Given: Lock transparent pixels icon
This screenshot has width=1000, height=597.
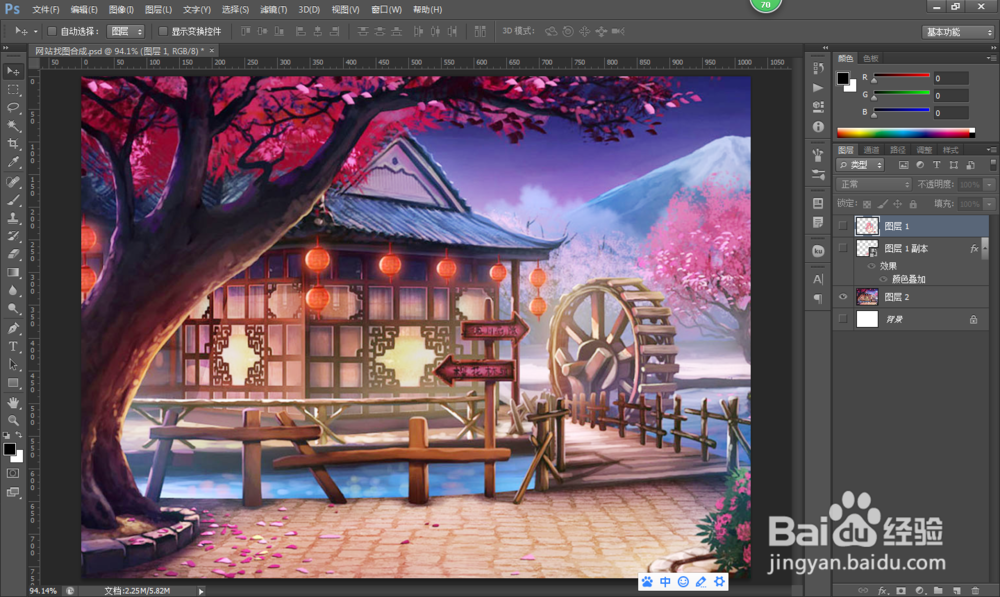Looking at the screenshot, I should (x=867, y=204).
